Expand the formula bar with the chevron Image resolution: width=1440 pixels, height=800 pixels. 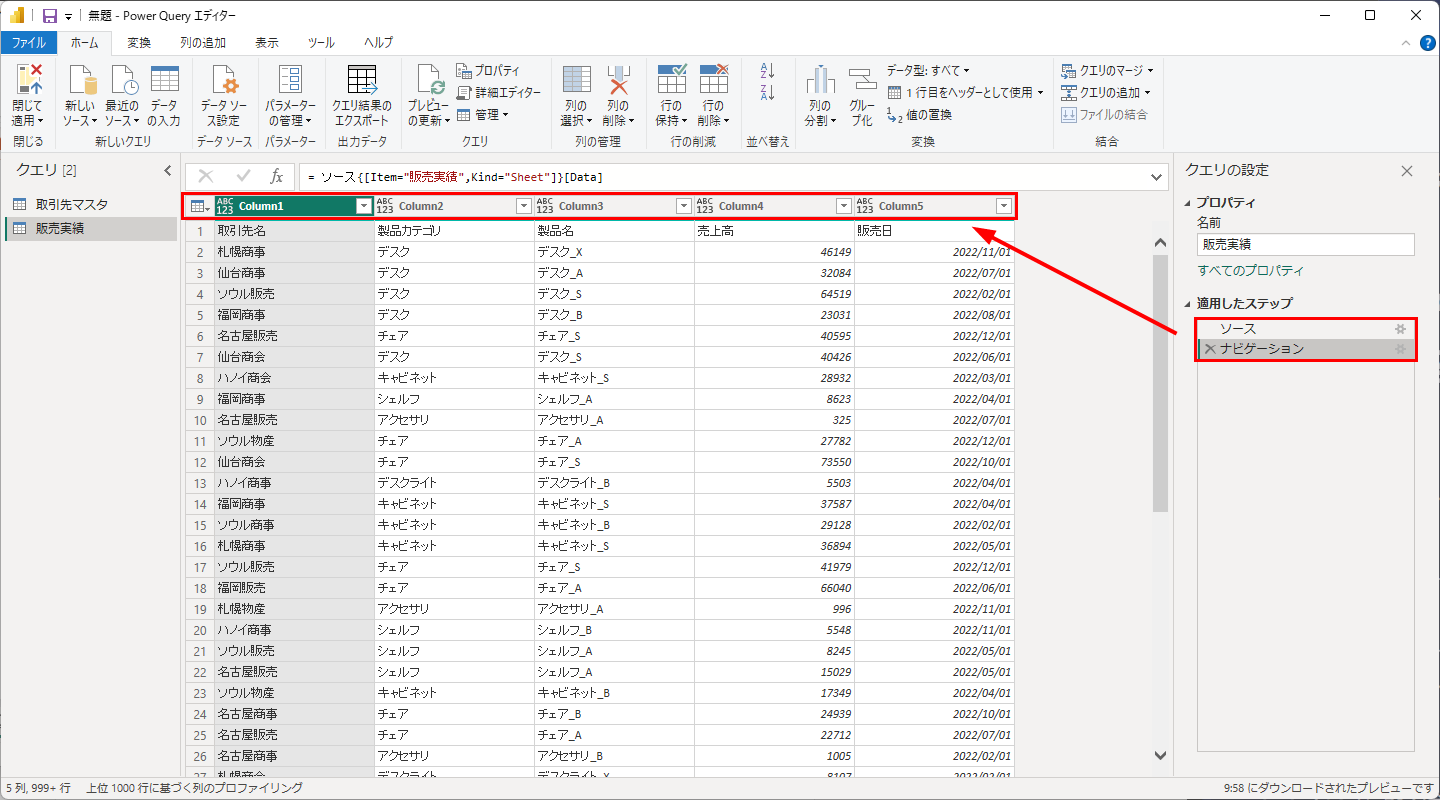tap(1158, 177)
